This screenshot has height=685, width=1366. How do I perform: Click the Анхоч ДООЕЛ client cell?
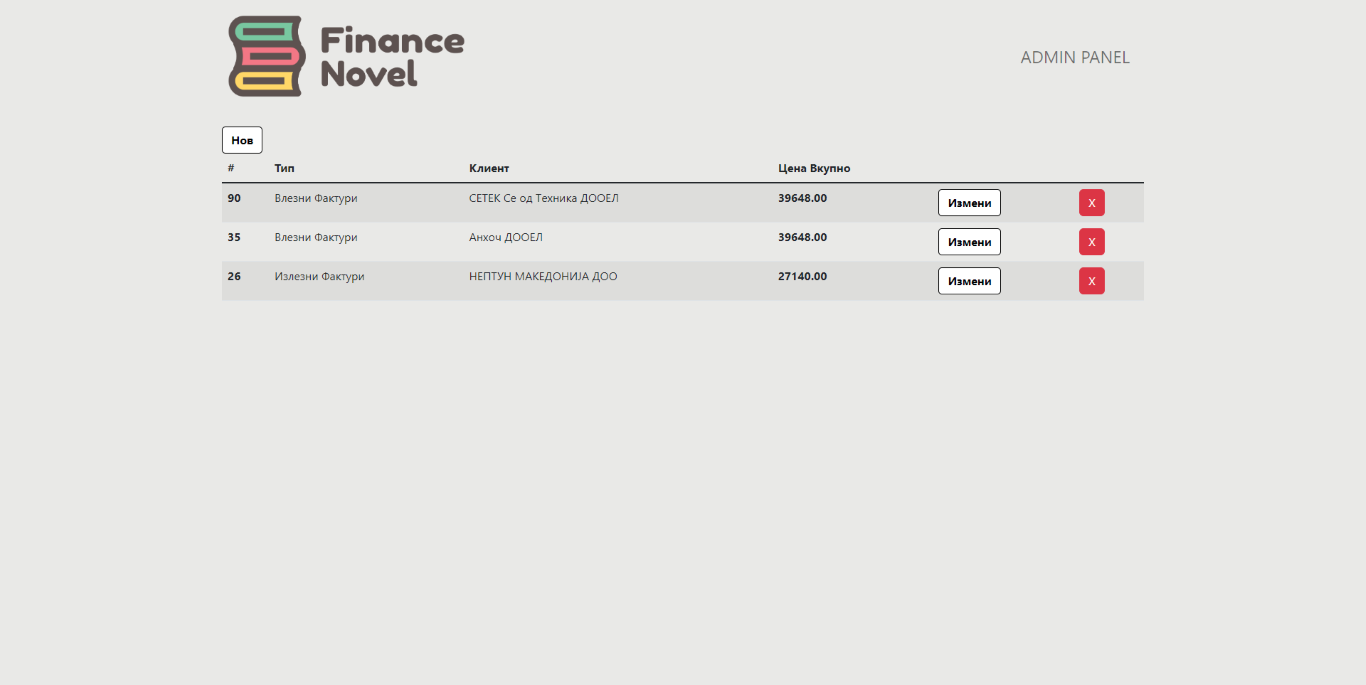click(x=505, y=237)
